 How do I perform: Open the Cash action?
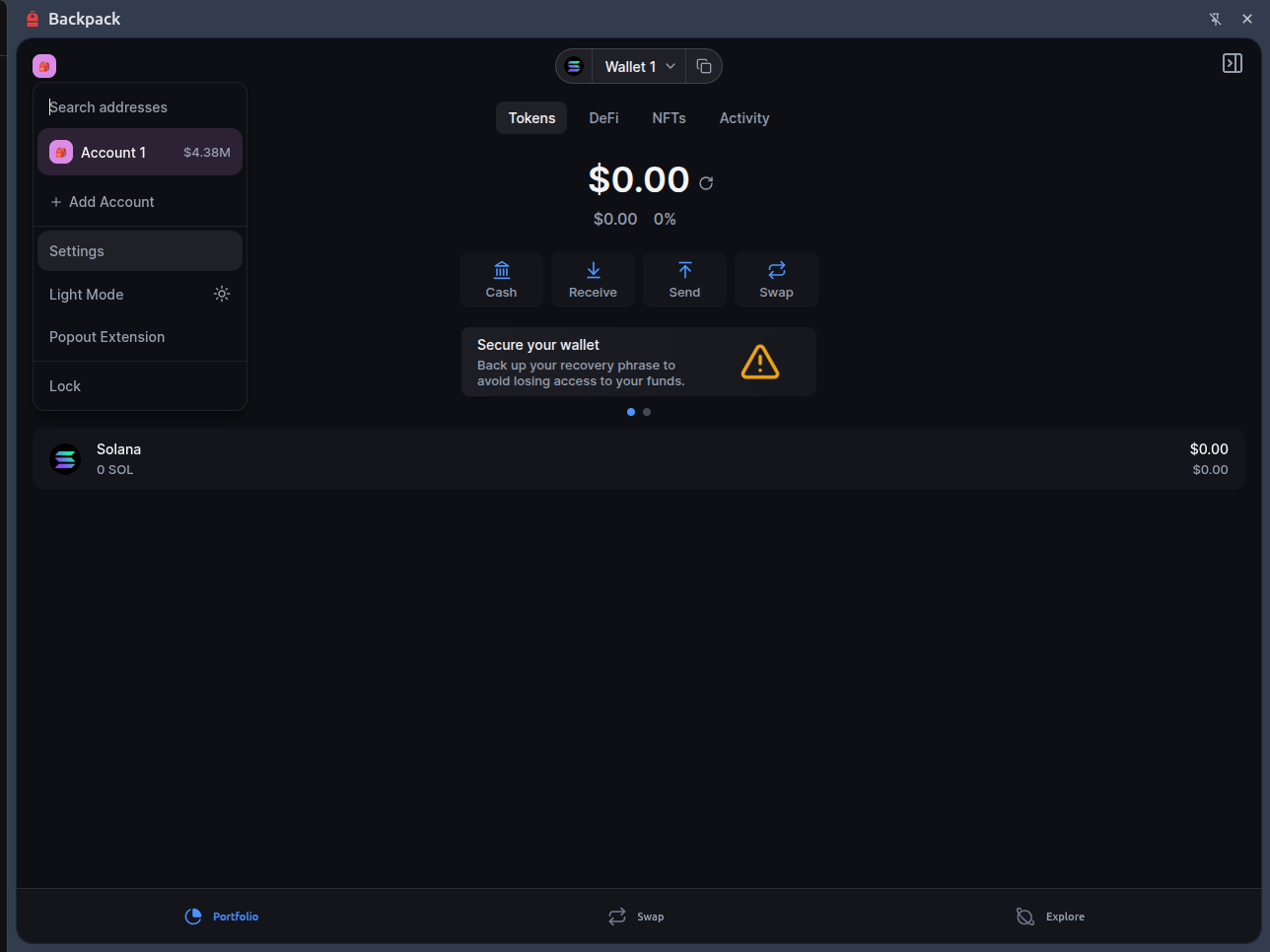tap(501, 280)
